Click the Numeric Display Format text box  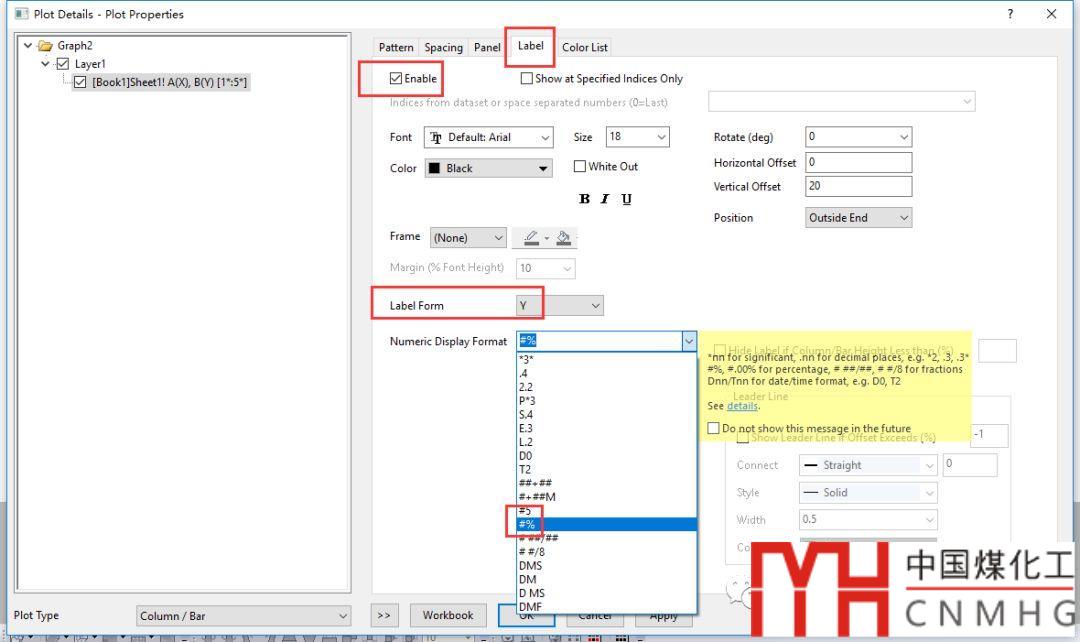tap(599, 341)
